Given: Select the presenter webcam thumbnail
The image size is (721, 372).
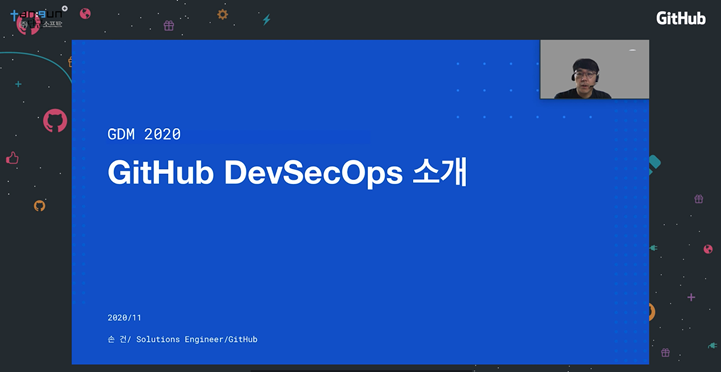Looking at the screenshot, I should [595, 69].
